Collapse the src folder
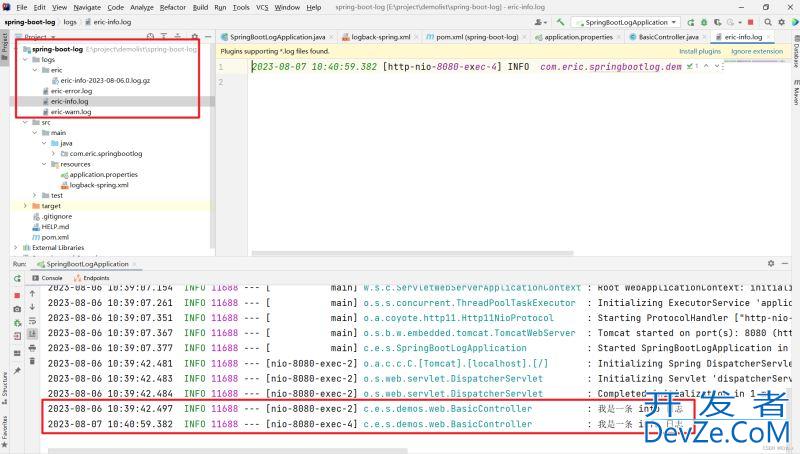This screenshot has width=800, height=454. tap(25, 122)
